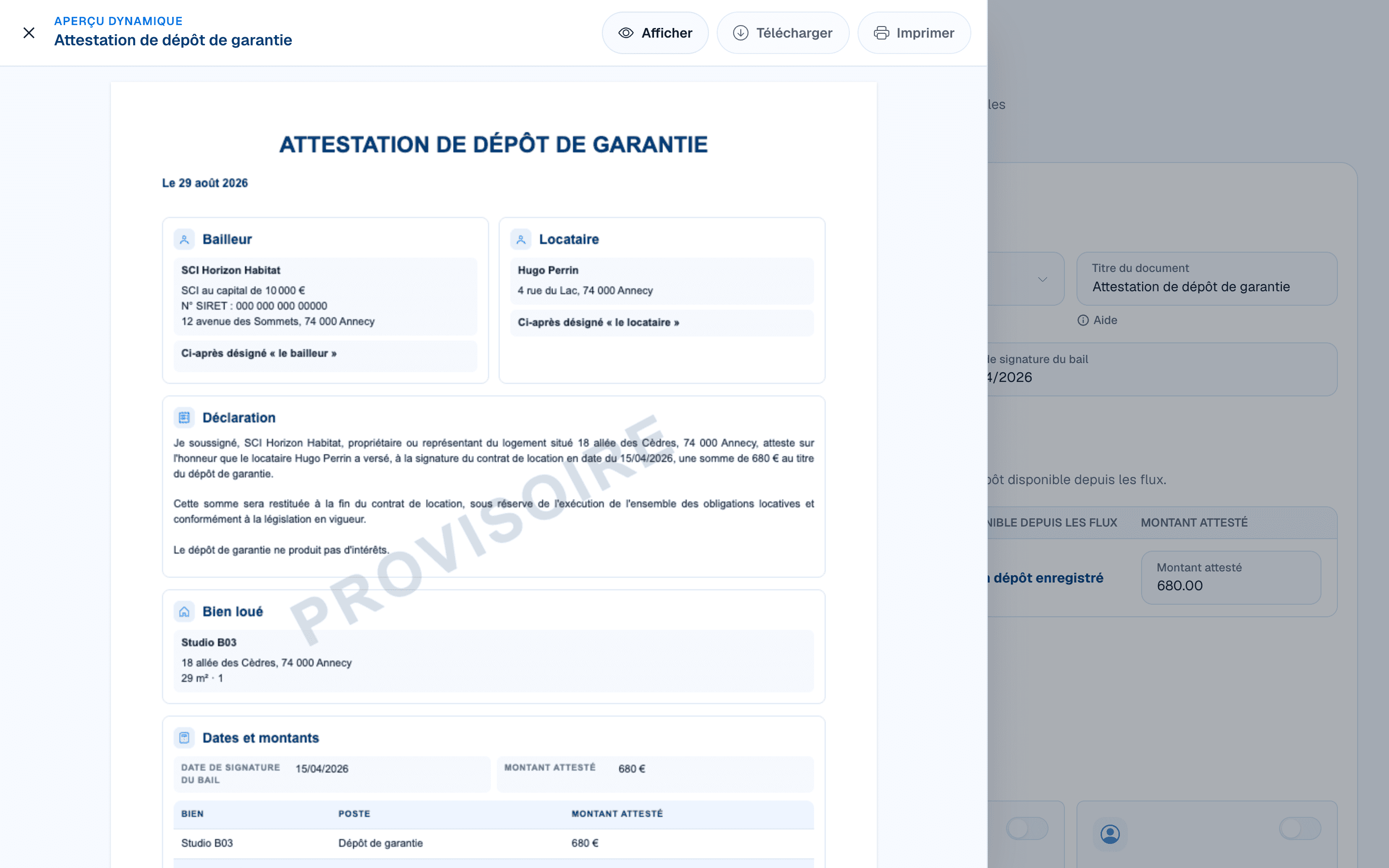Click the Montant attesté input 680.00
Viewport: 1389px width, 868px height.
1231,578
